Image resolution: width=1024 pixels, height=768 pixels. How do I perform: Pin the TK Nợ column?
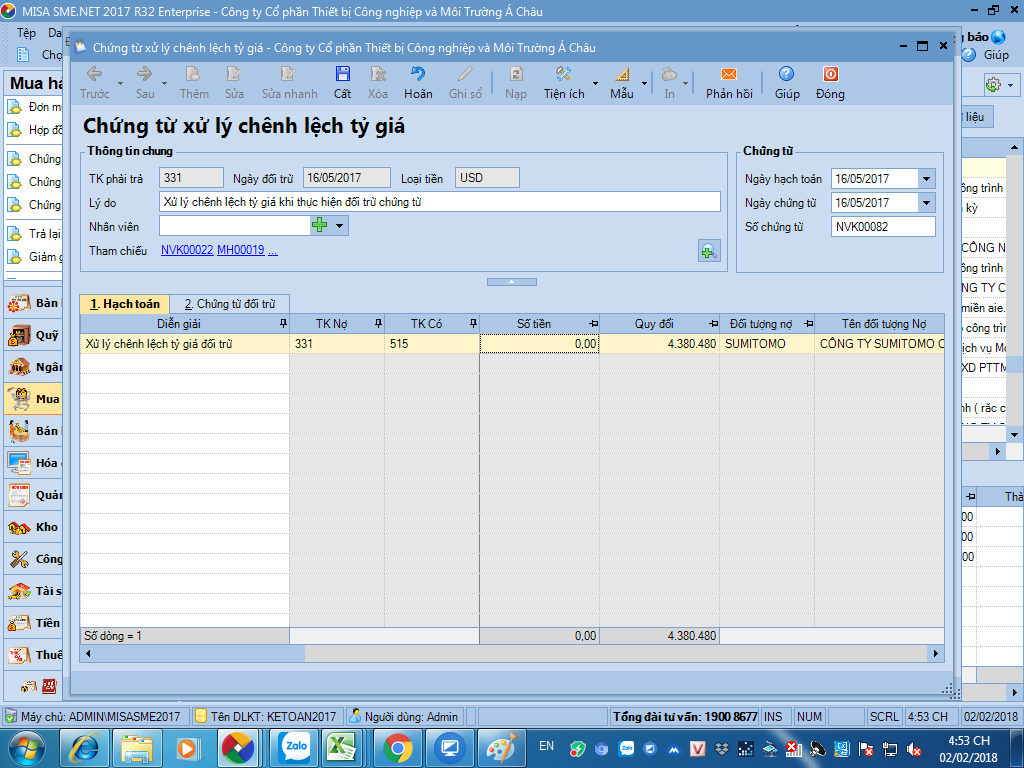378,323
